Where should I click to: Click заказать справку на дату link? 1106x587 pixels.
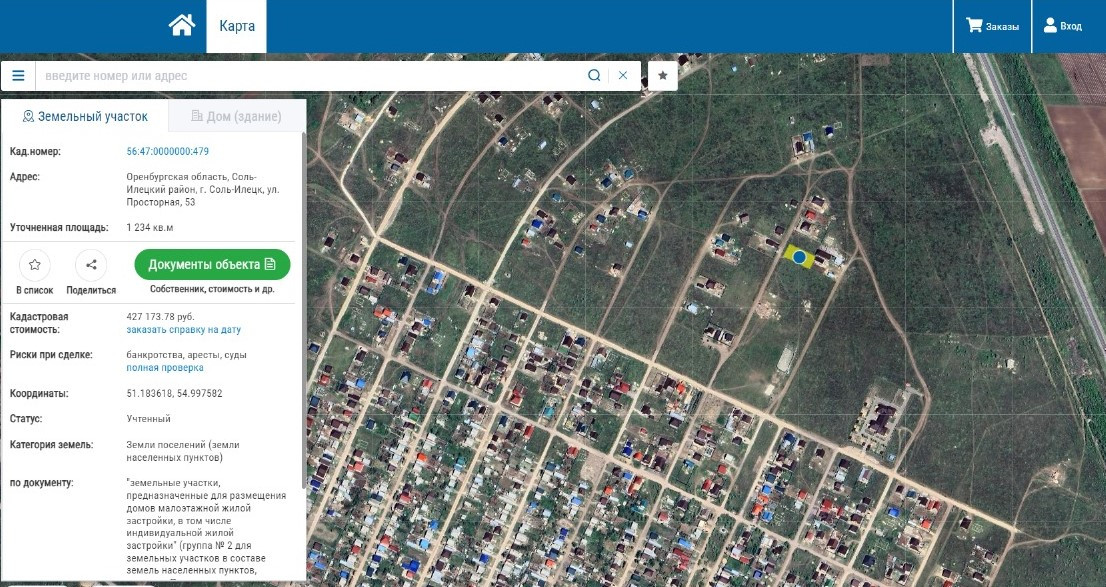tap(183, 330)
